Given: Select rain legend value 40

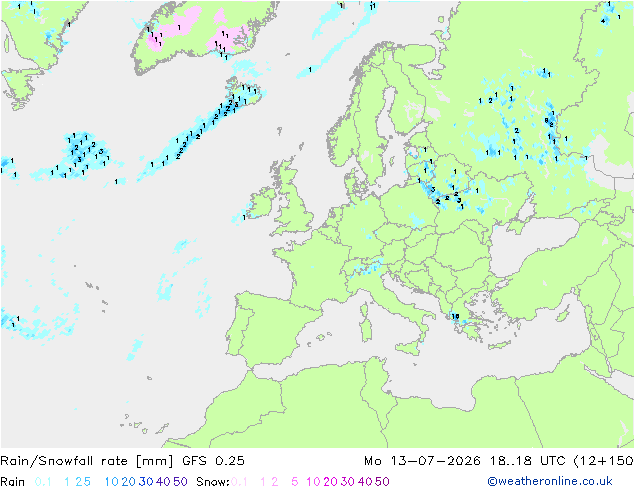Looking at the screenshot, I should (163, 482).
